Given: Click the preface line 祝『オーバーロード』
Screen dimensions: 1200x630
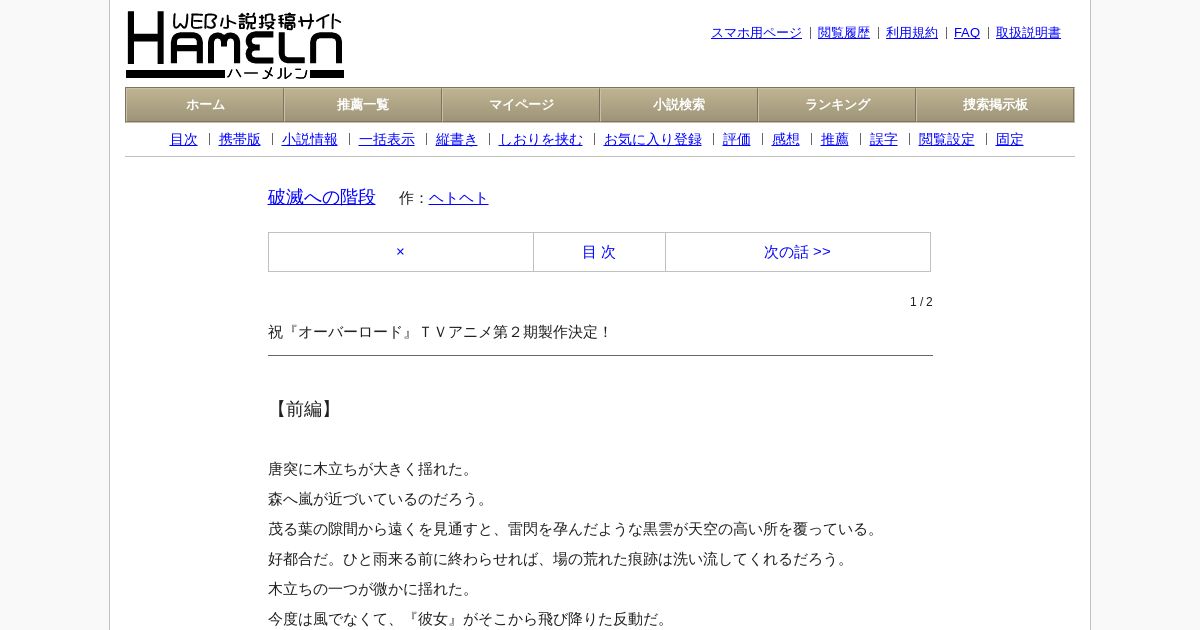Looking at the screenshot, I should 440,332.
